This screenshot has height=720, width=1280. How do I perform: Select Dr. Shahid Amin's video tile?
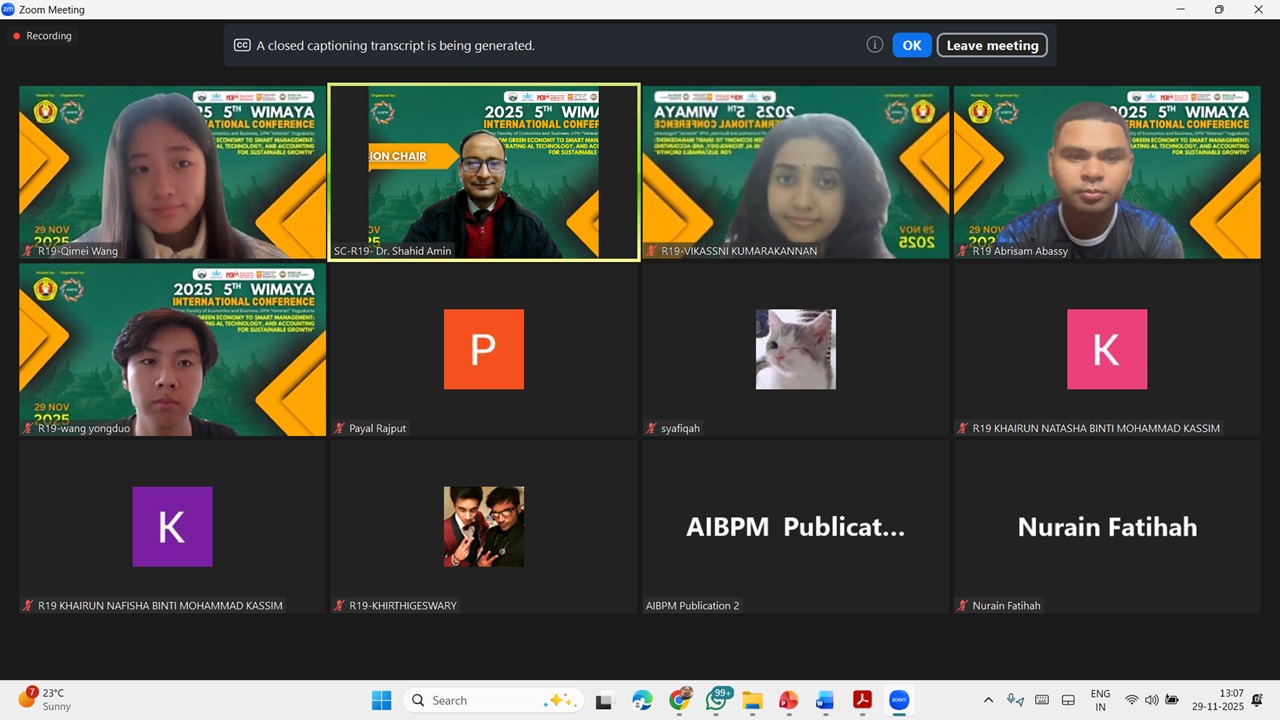(484, 172)
